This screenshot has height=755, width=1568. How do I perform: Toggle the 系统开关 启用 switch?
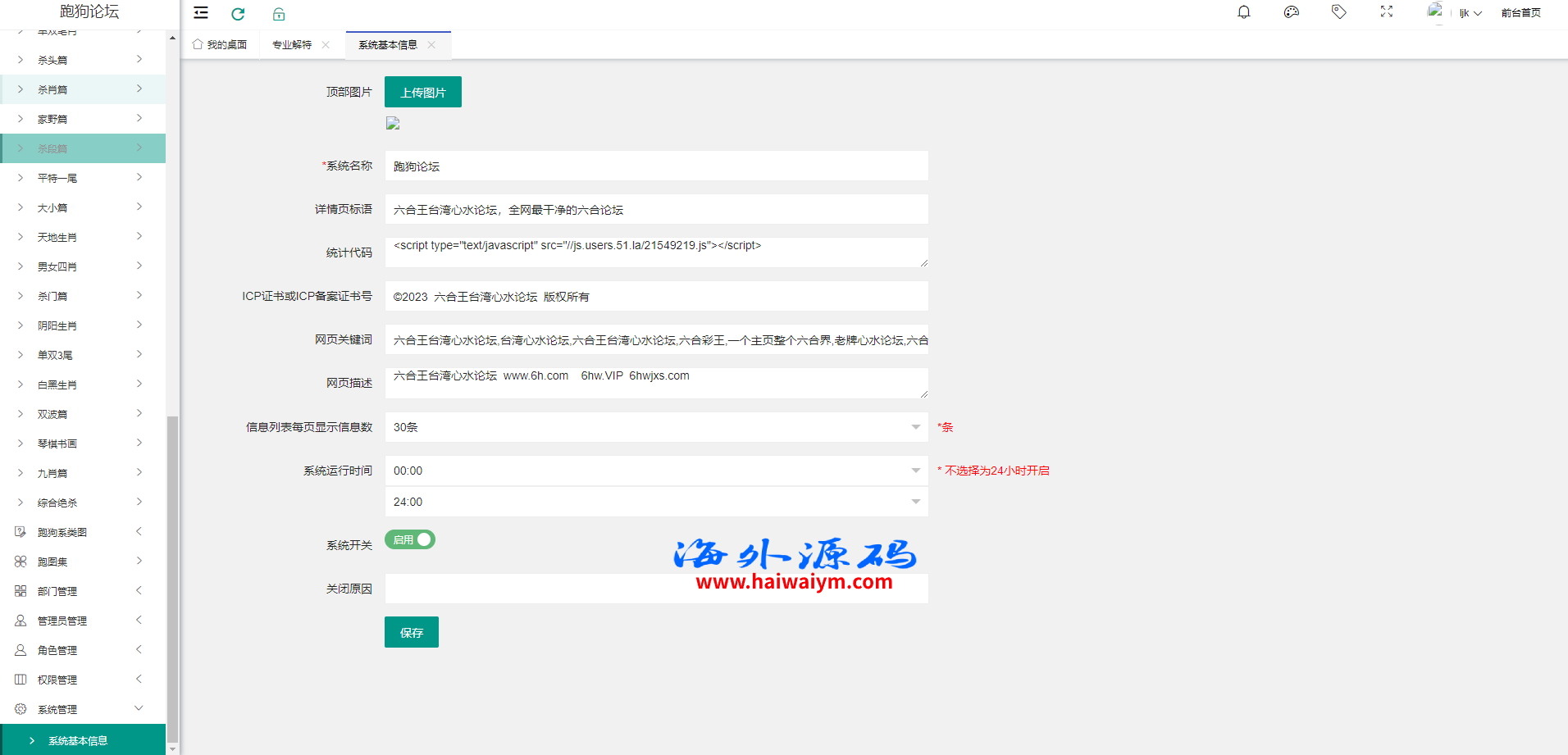410,539
